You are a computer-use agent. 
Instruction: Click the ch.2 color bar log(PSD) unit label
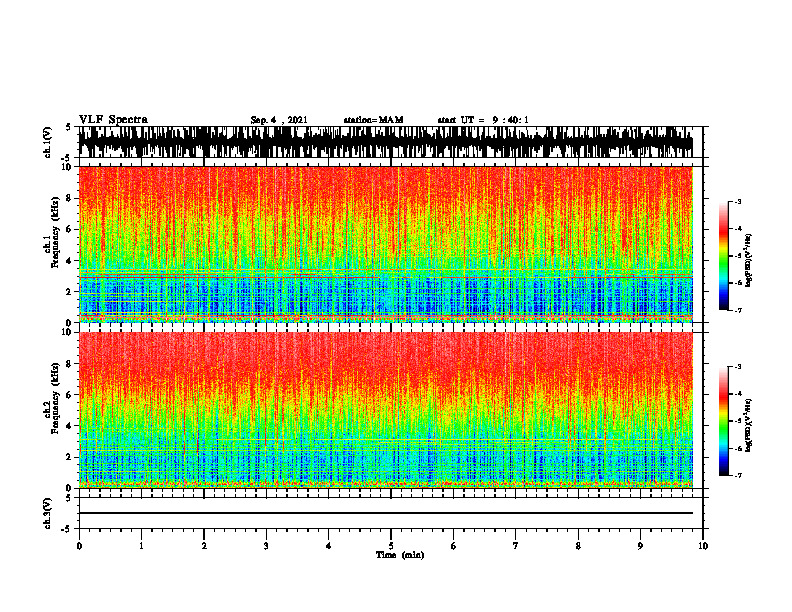coord(749,425)
